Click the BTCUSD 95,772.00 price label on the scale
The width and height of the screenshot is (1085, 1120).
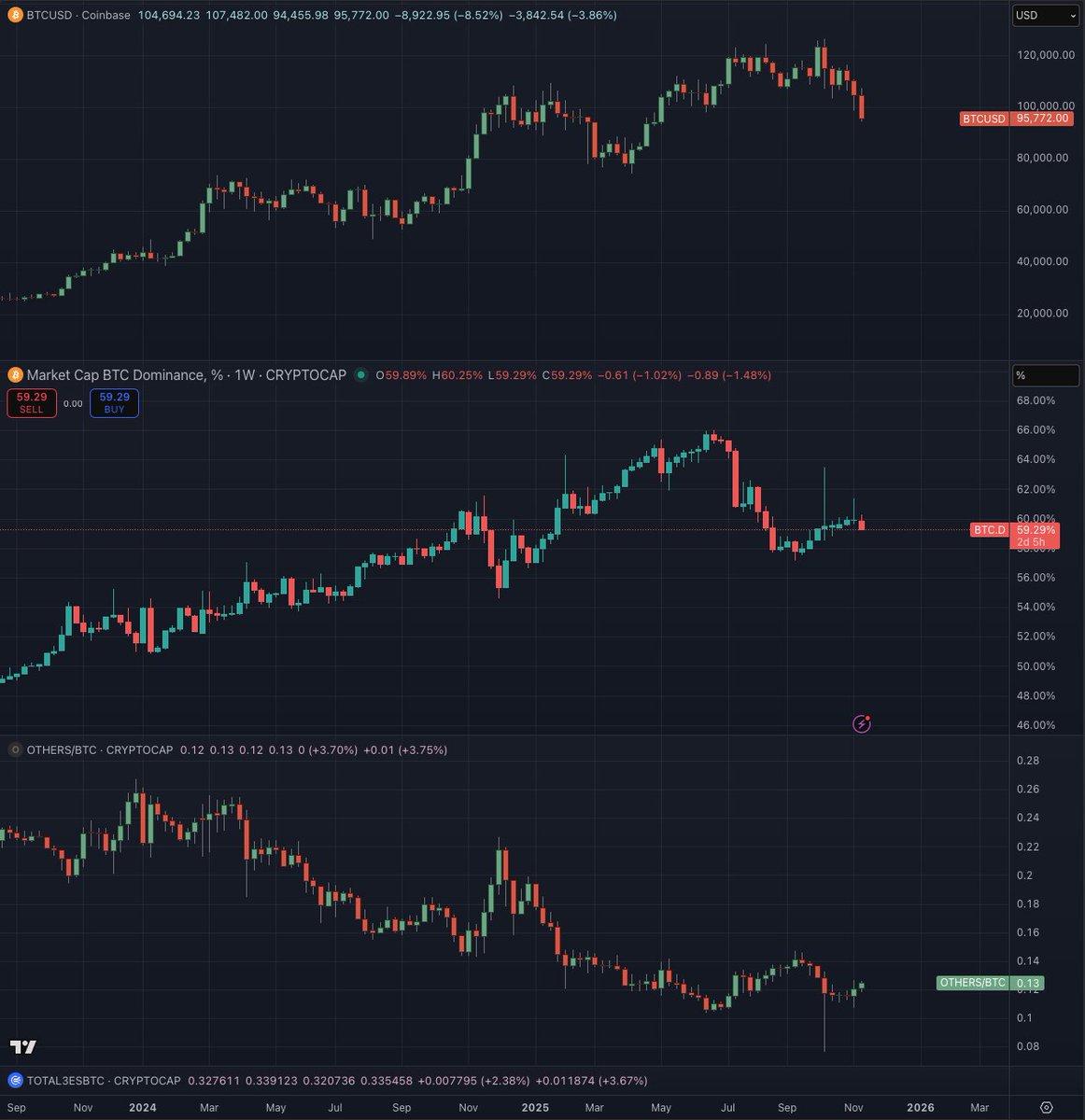(1016, 119)
